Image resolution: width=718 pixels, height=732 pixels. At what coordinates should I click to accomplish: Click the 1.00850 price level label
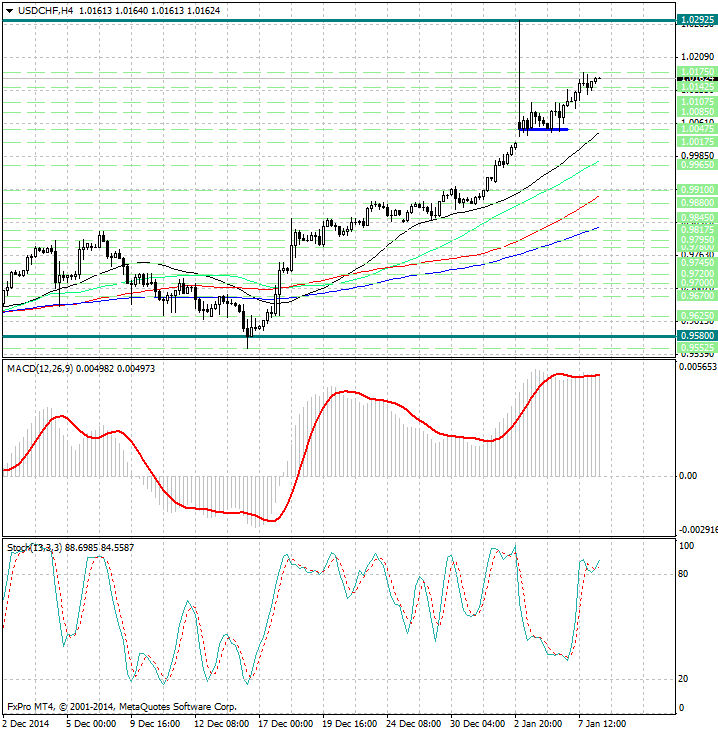coord(697,112)
